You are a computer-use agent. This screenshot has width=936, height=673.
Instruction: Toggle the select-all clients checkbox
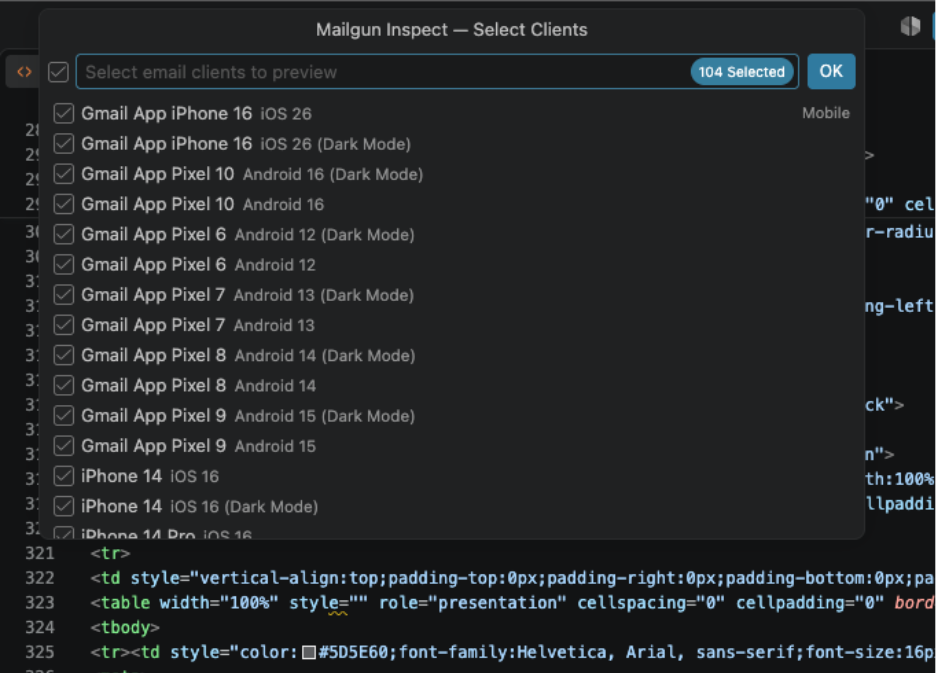click(x=58, y=72)
